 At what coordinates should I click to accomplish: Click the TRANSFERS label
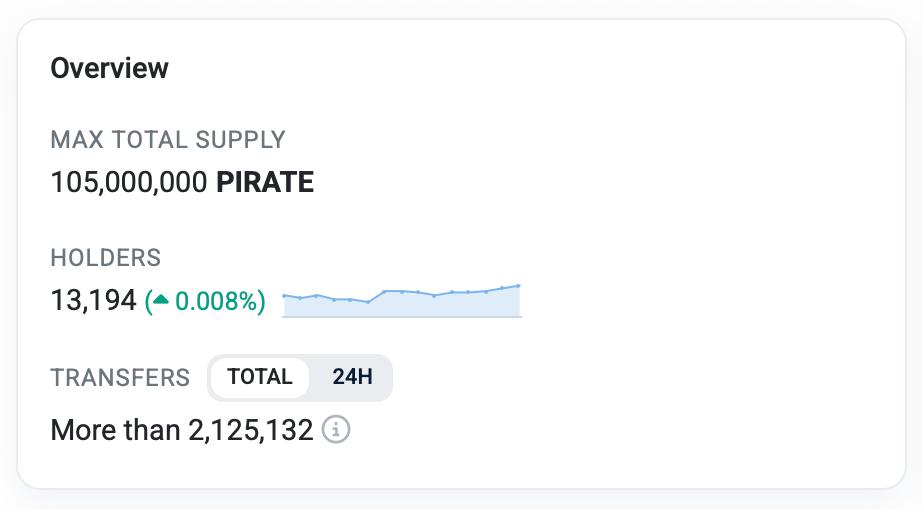point(120,378)
